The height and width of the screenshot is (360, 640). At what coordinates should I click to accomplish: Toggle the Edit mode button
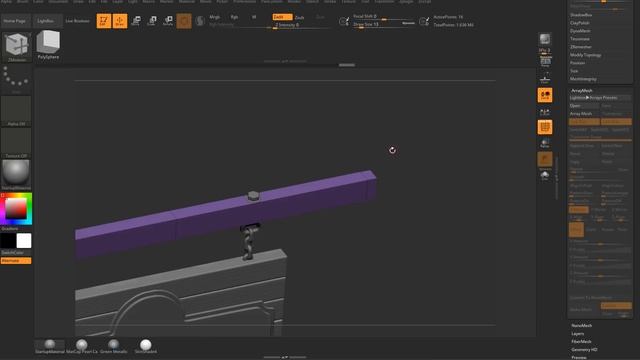tap(104, 21)
